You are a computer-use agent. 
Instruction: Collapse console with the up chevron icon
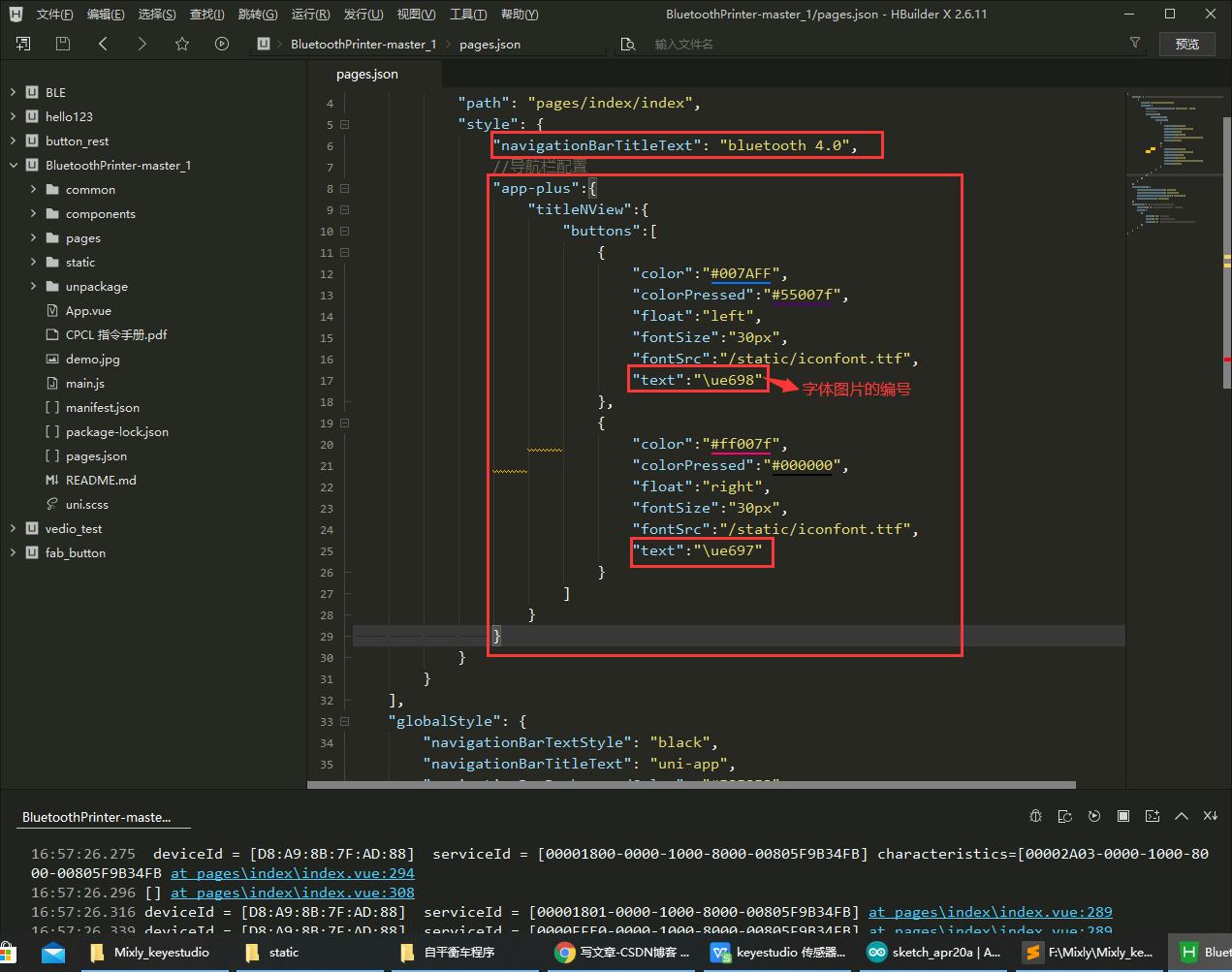click(x=1182, y=816)
